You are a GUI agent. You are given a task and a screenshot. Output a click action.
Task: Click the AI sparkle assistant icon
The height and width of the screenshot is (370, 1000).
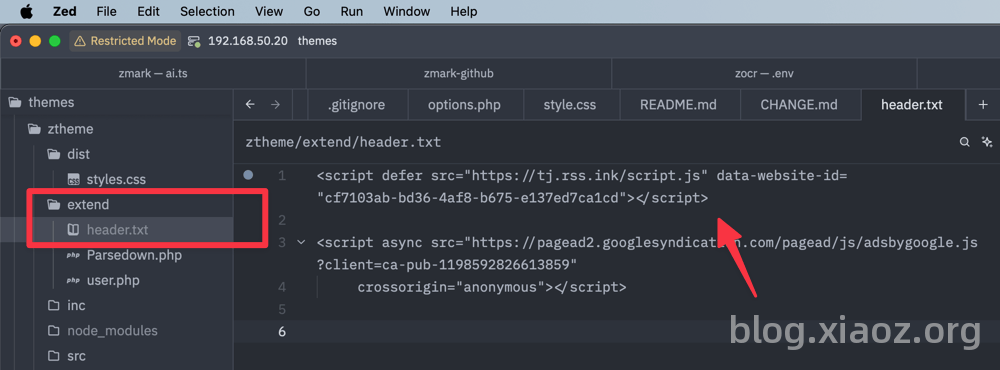tap(987, 142)
